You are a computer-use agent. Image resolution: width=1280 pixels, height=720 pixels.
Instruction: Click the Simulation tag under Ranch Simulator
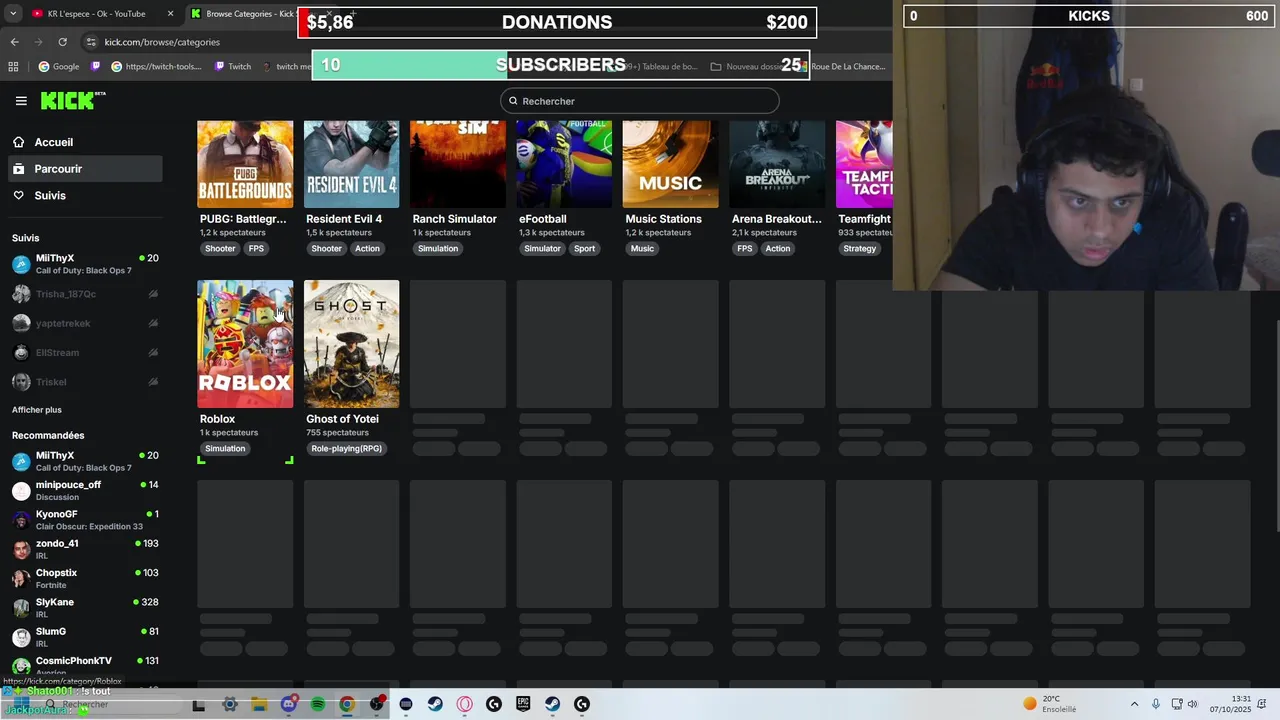tap(438, 249)
